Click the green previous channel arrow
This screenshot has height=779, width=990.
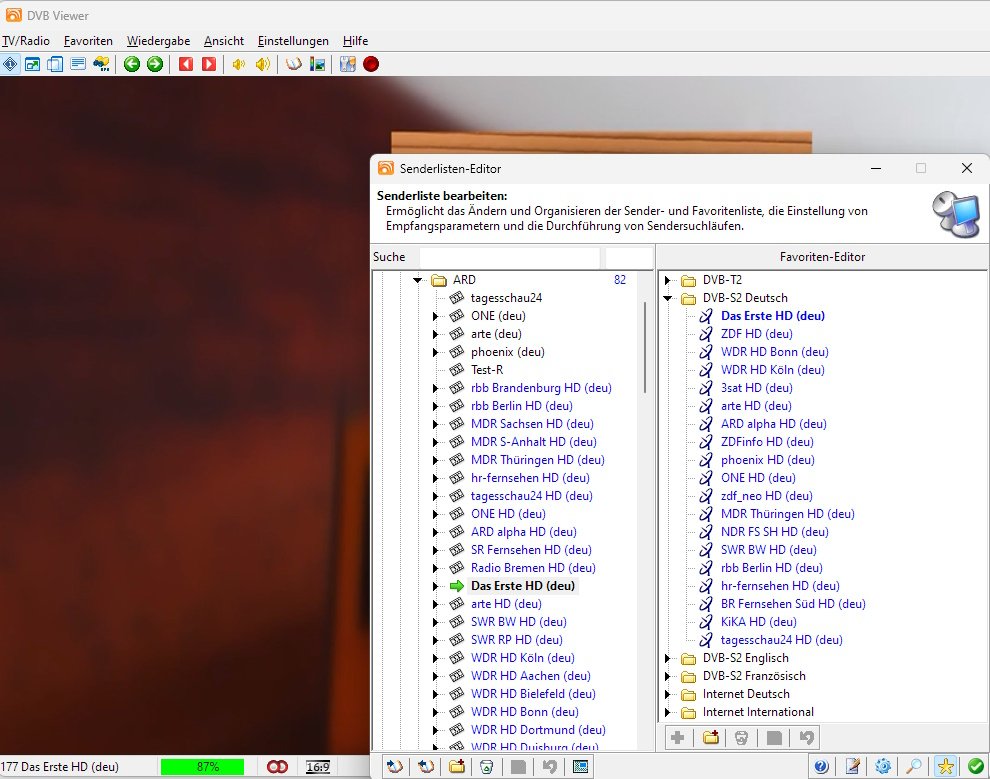(x=132, y=64)
